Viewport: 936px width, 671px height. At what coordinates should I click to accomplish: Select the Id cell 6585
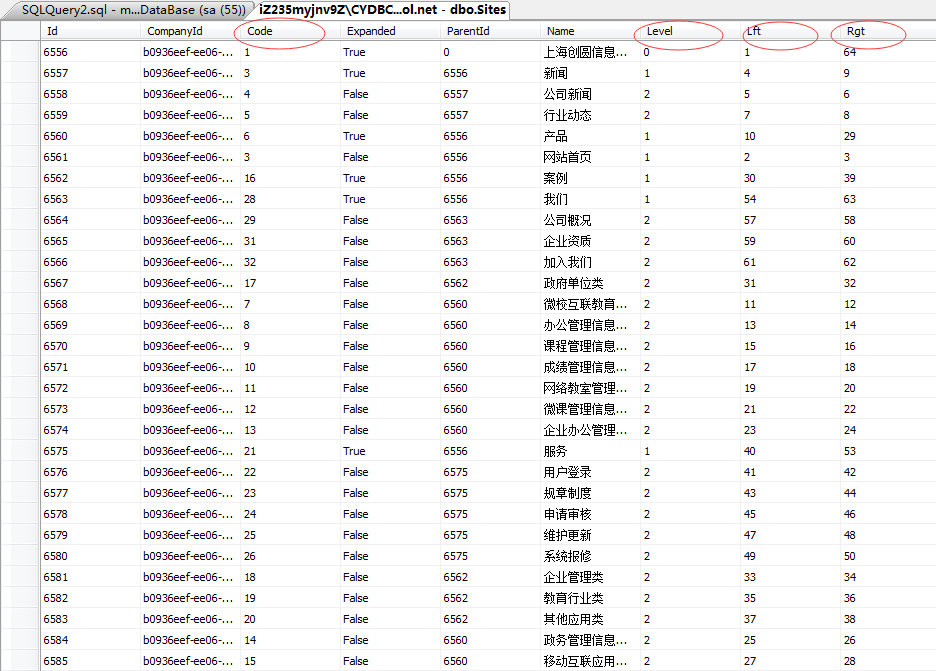tap(90, 661)
